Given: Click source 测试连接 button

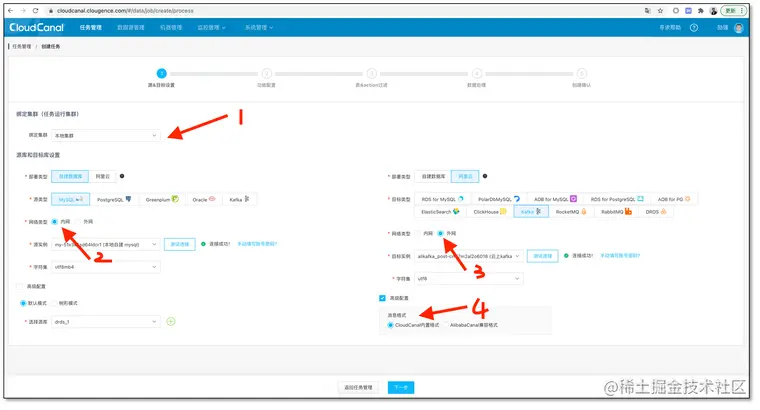Looking at the screenshot, I should [180, 244].
